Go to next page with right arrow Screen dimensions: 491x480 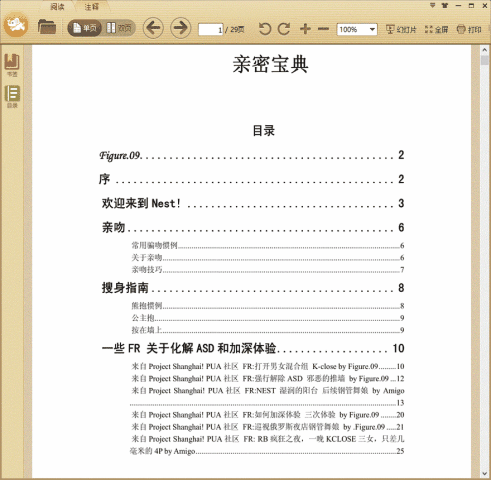tap(181, 28)
